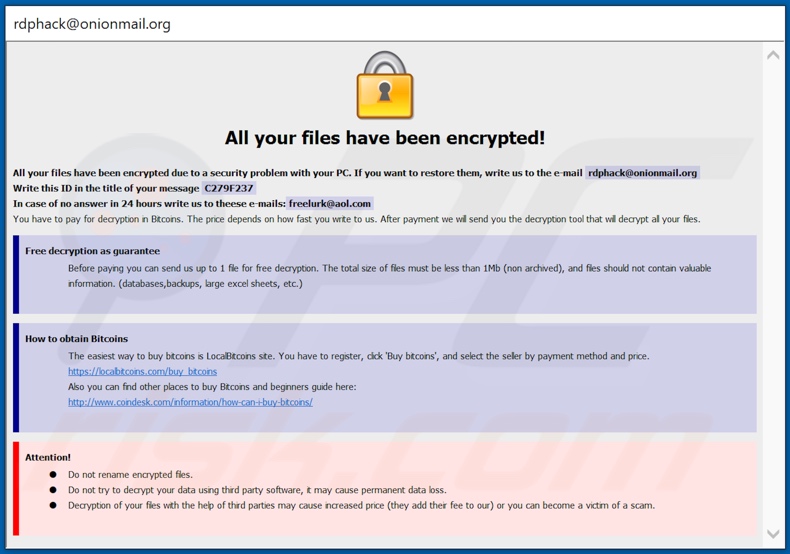This screenshot has width=790, height=554.
Task: Select the 'How to obtain Bitcoins' heading
Action: (x=77, y=339)
